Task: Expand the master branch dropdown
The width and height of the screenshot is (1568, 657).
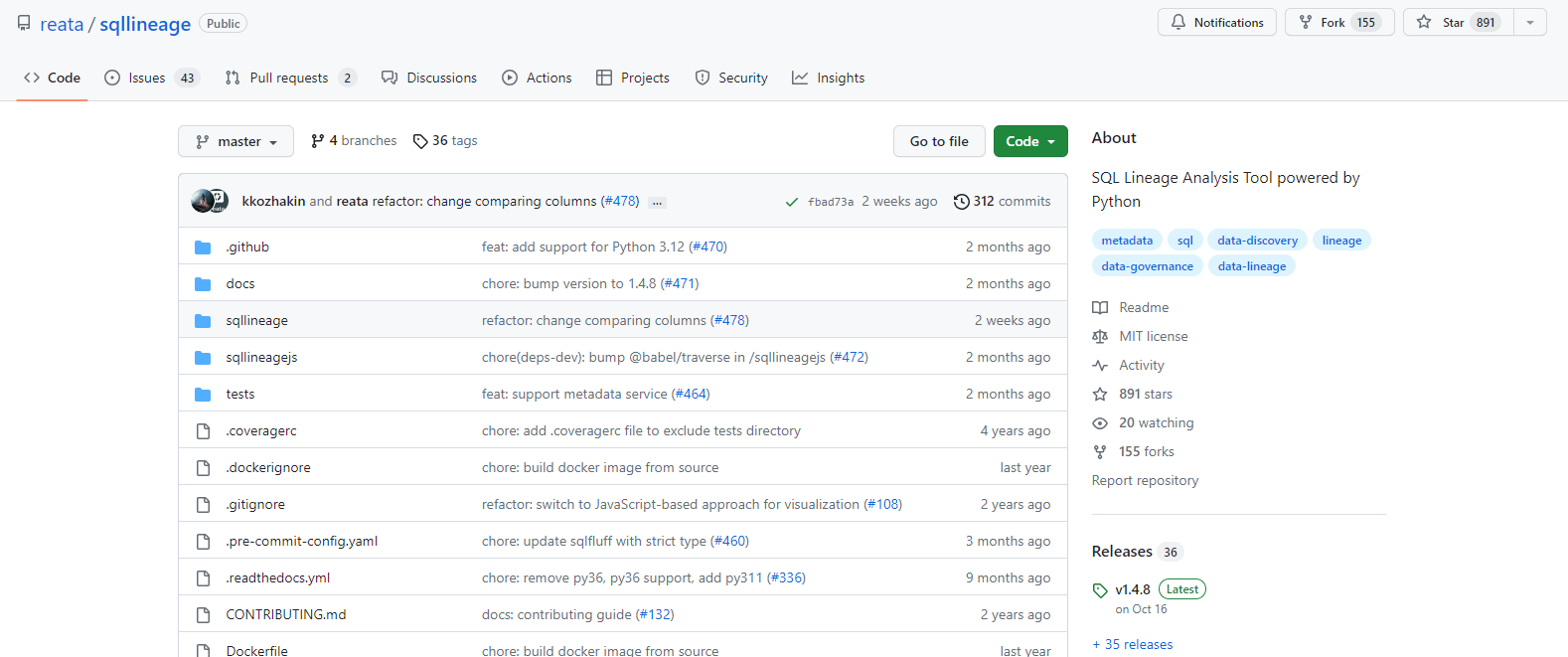Action: click(x=235, y=141)
